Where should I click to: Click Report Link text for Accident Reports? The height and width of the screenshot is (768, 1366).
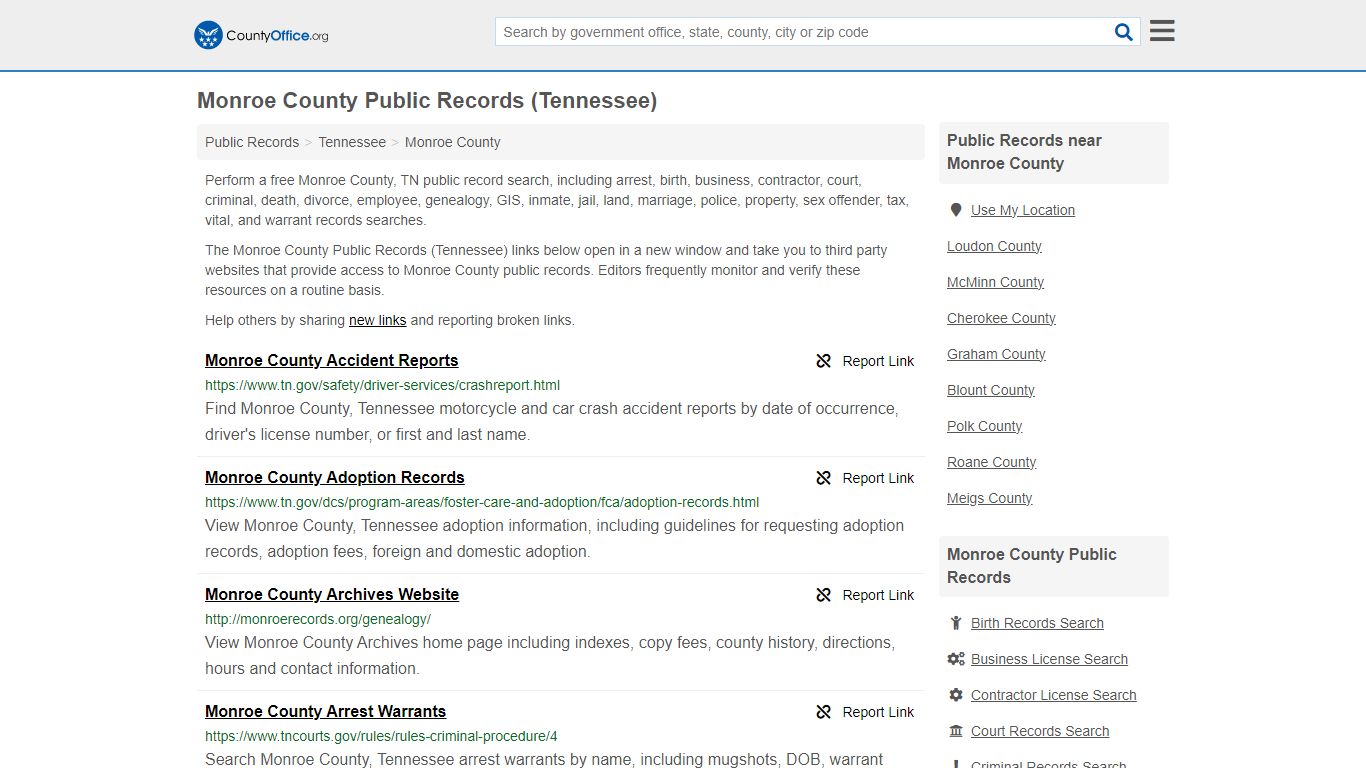[x=878, y=361]
